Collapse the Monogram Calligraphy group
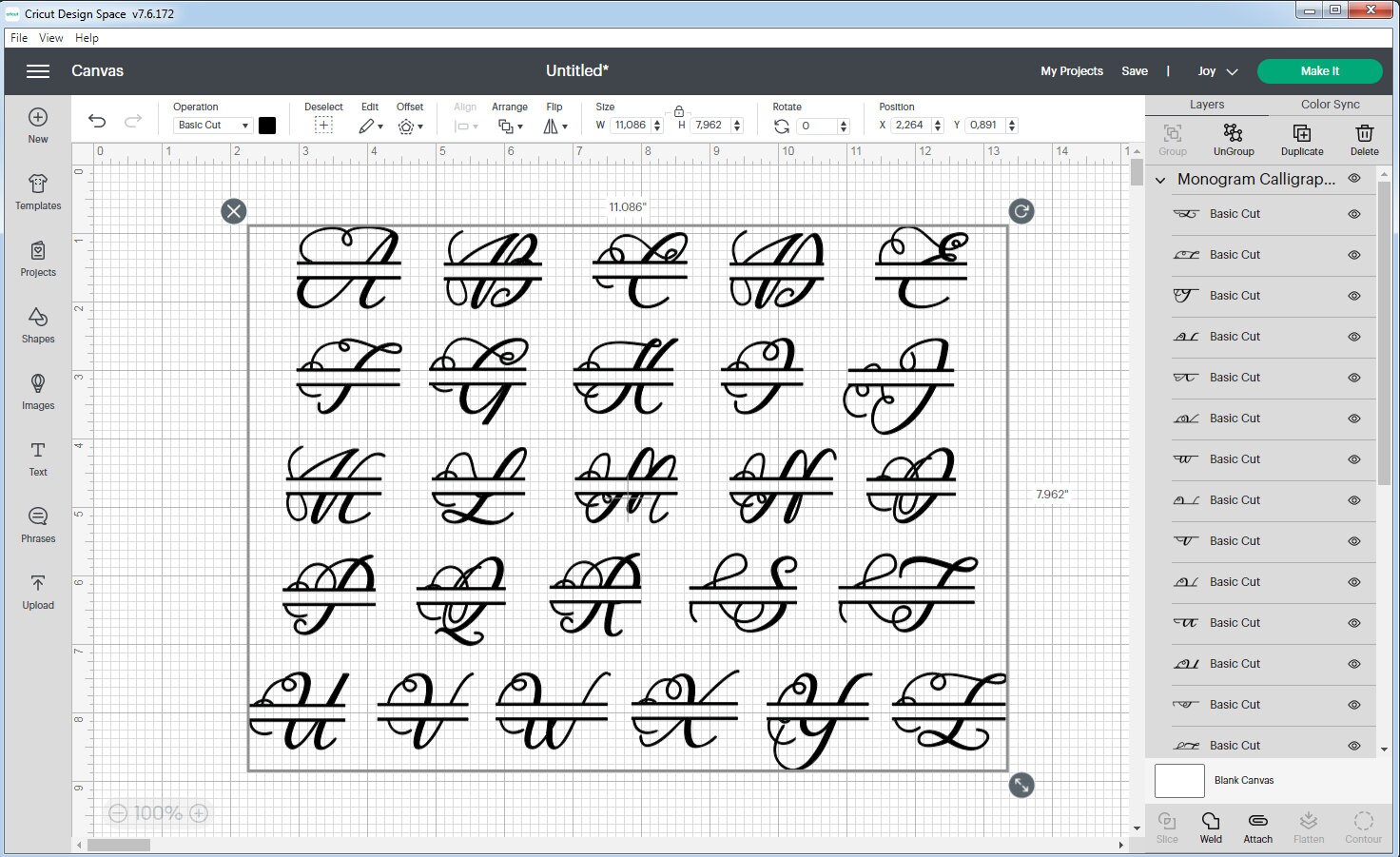The image size is (1400, 857). tap(1160, 179)
